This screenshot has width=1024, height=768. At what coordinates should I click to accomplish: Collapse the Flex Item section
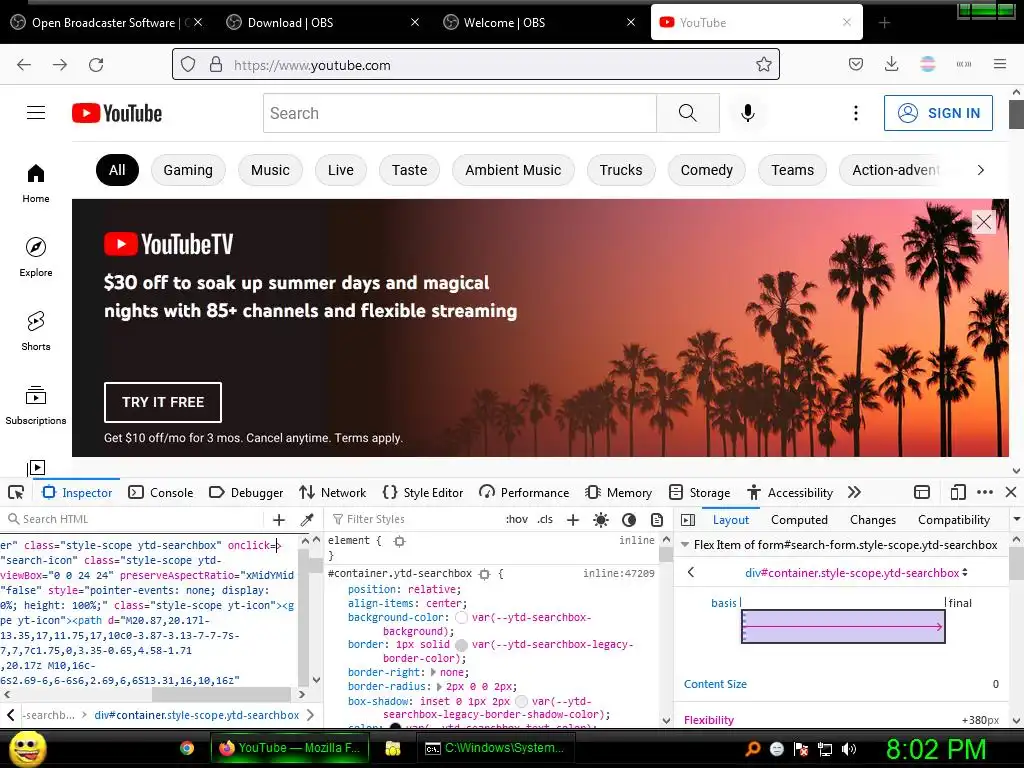pyautogui.click(x=685, y=545)
